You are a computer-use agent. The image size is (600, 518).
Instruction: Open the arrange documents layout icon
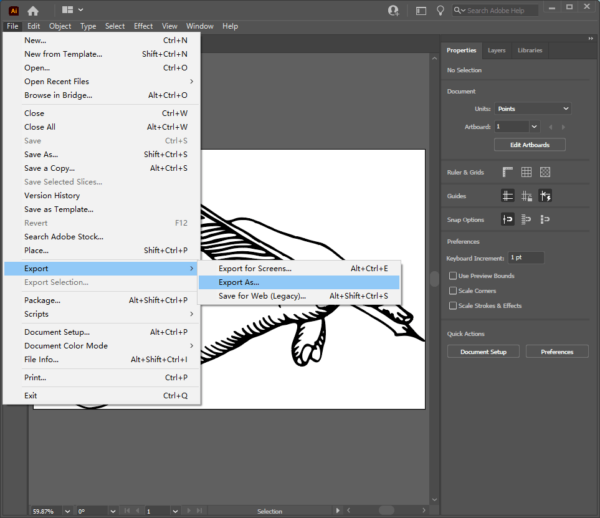67,10
